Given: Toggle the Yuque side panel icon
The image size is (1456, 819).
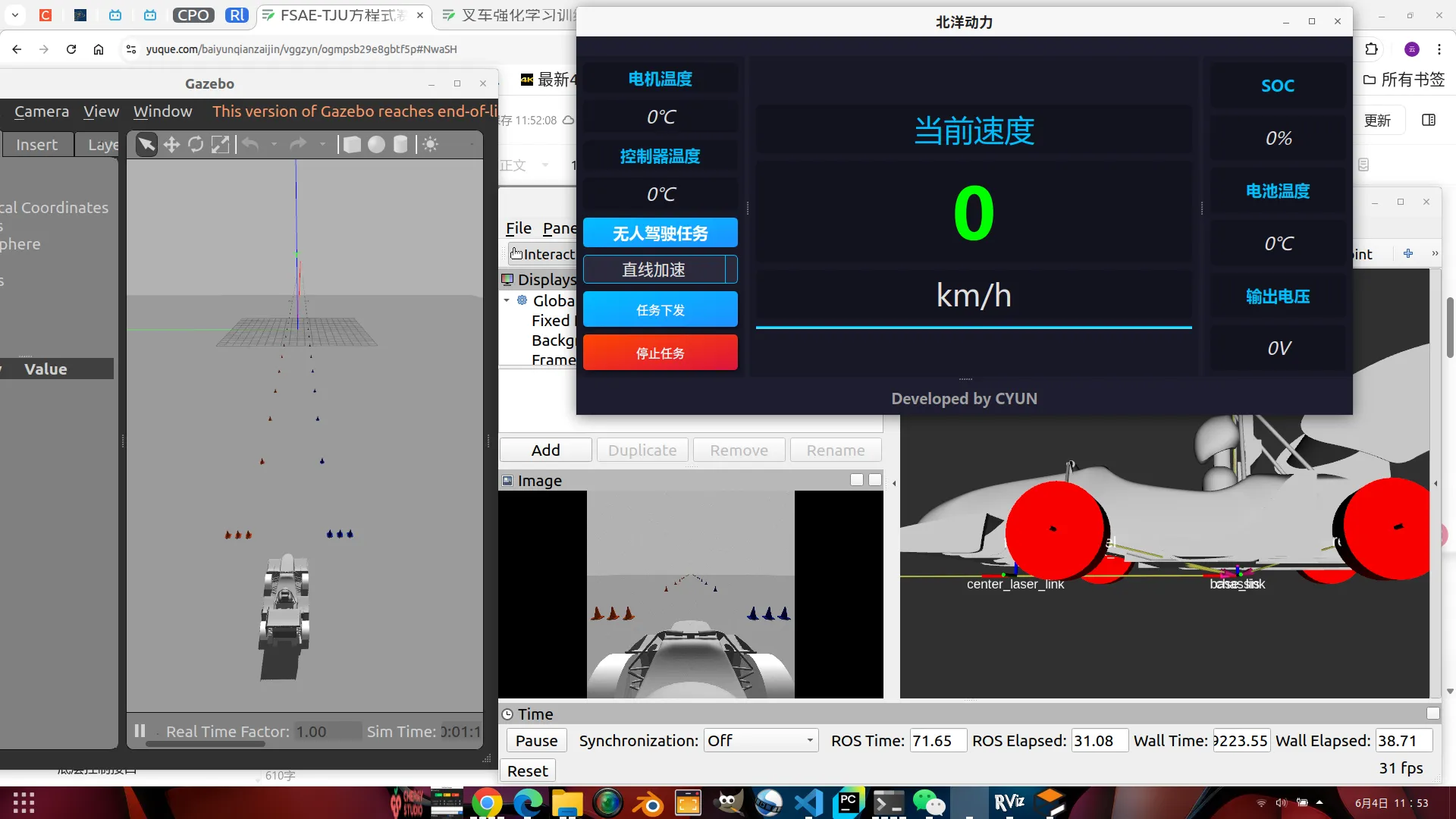Looking at the screenshot, I should (1429, 120).
